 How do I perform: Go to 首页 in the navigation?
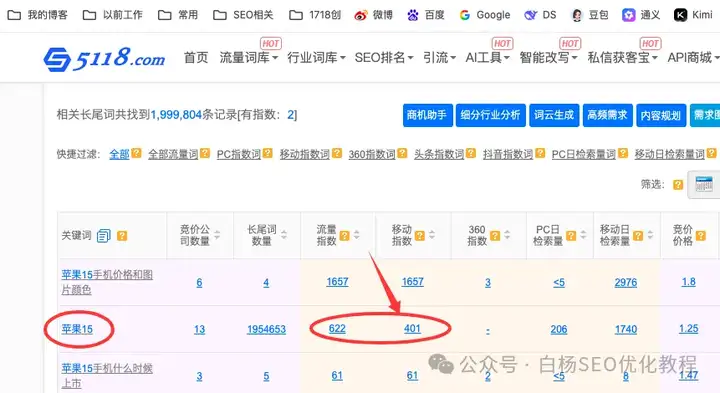point(196,58)
